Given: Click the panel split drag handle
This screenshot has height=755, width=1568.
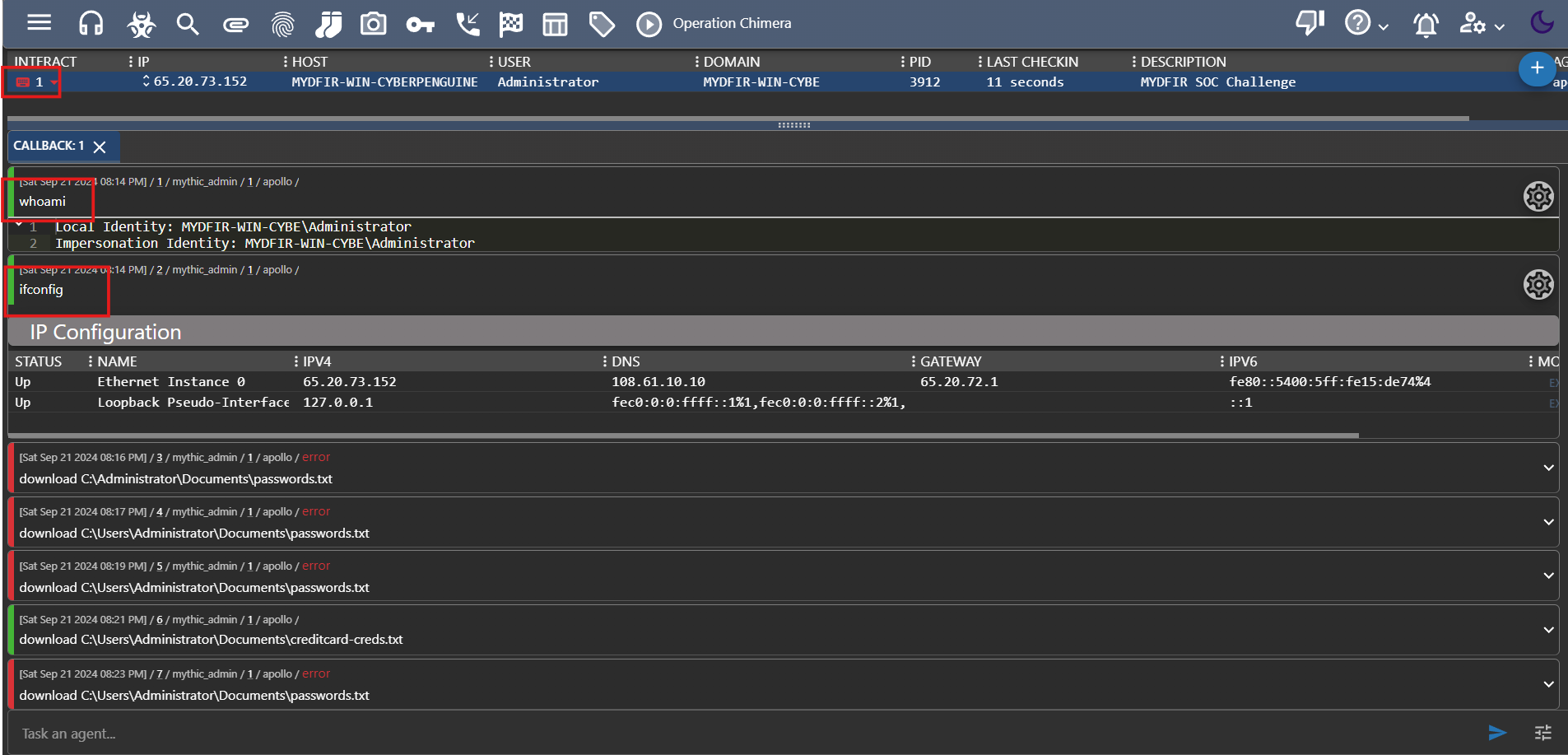Looking at the screenshot, I should pyautogui.click(x=794, y=125).
